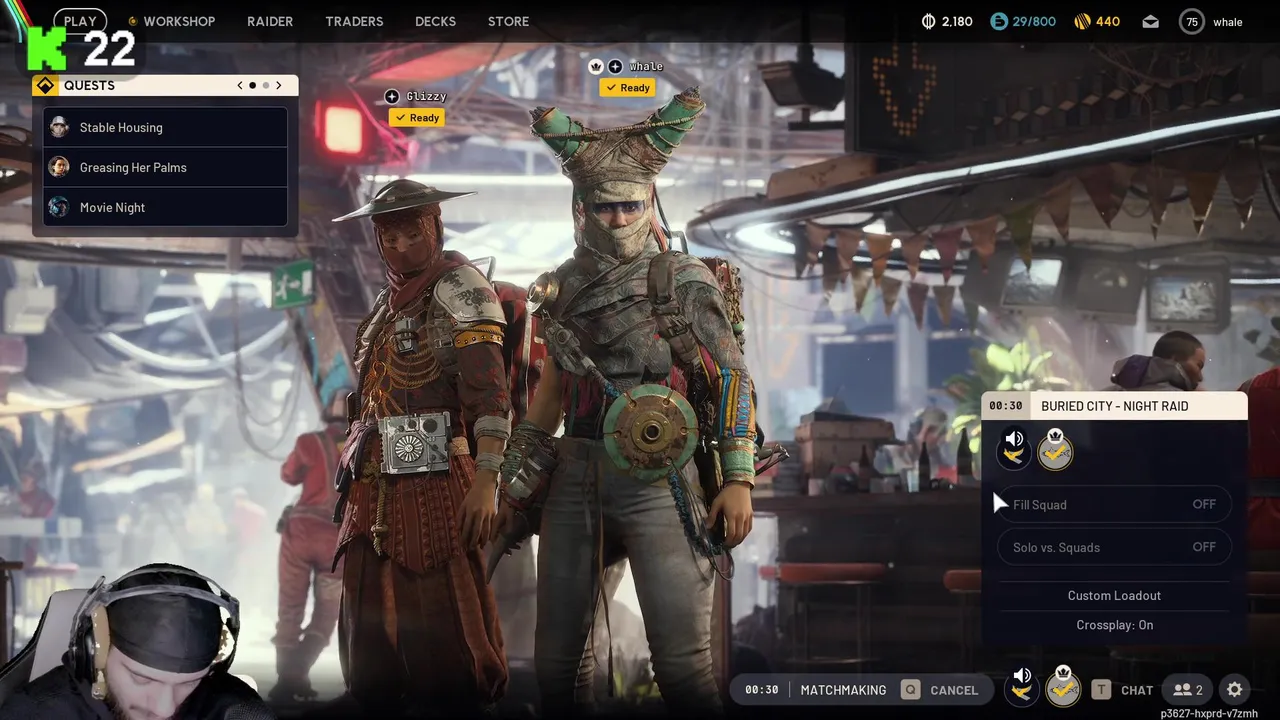Go to next quests page arrow
1280x720 pixels.
coord(278,85)
